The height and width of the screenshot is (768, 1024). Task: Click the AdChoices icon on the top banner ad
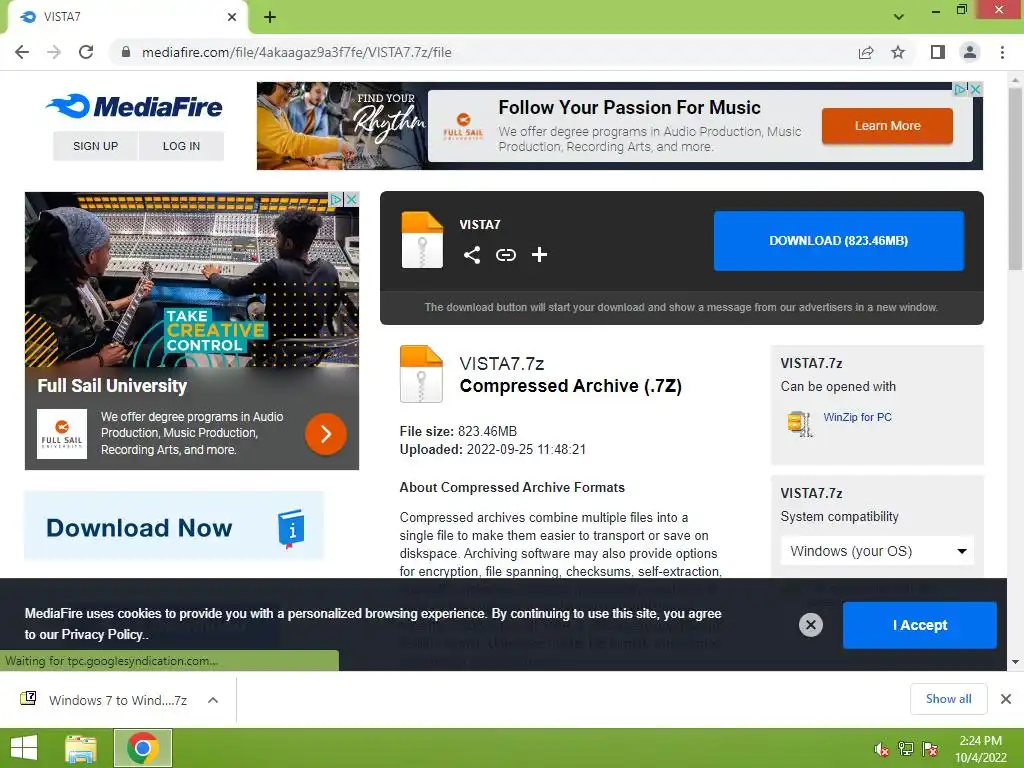click(x=960, y=89)
